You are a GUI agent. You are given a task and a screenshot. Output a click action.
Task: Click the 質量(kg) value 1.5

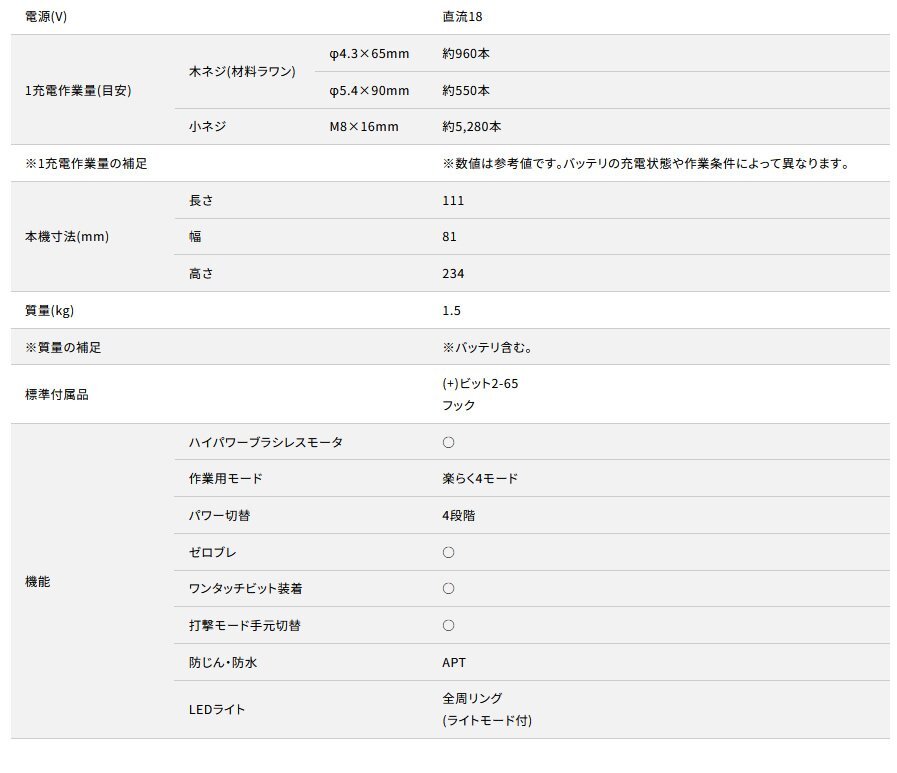coord(448,310)
